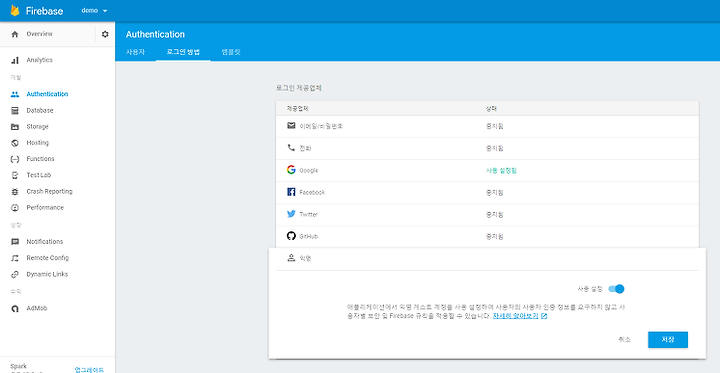
Task: Click the 업그레이드 upgrade link
Action: (89, 369)
